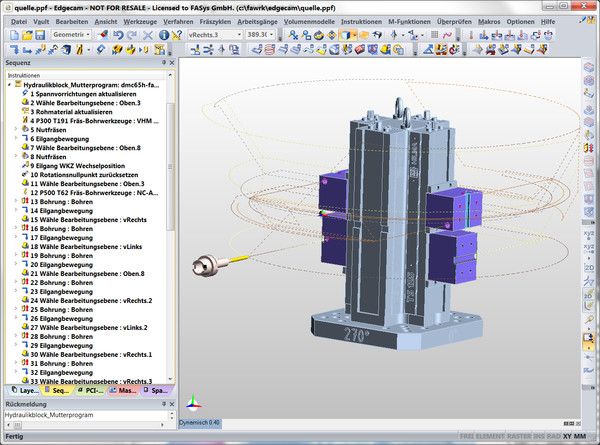Open the vRechts.3 plane dropdown
Viewport: 600px width, 445px height.
240,35
